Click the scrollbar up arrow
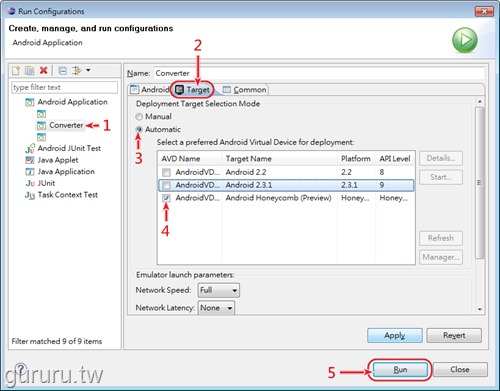500x391 pixels. pyautogui.click(x=479, y=101)
